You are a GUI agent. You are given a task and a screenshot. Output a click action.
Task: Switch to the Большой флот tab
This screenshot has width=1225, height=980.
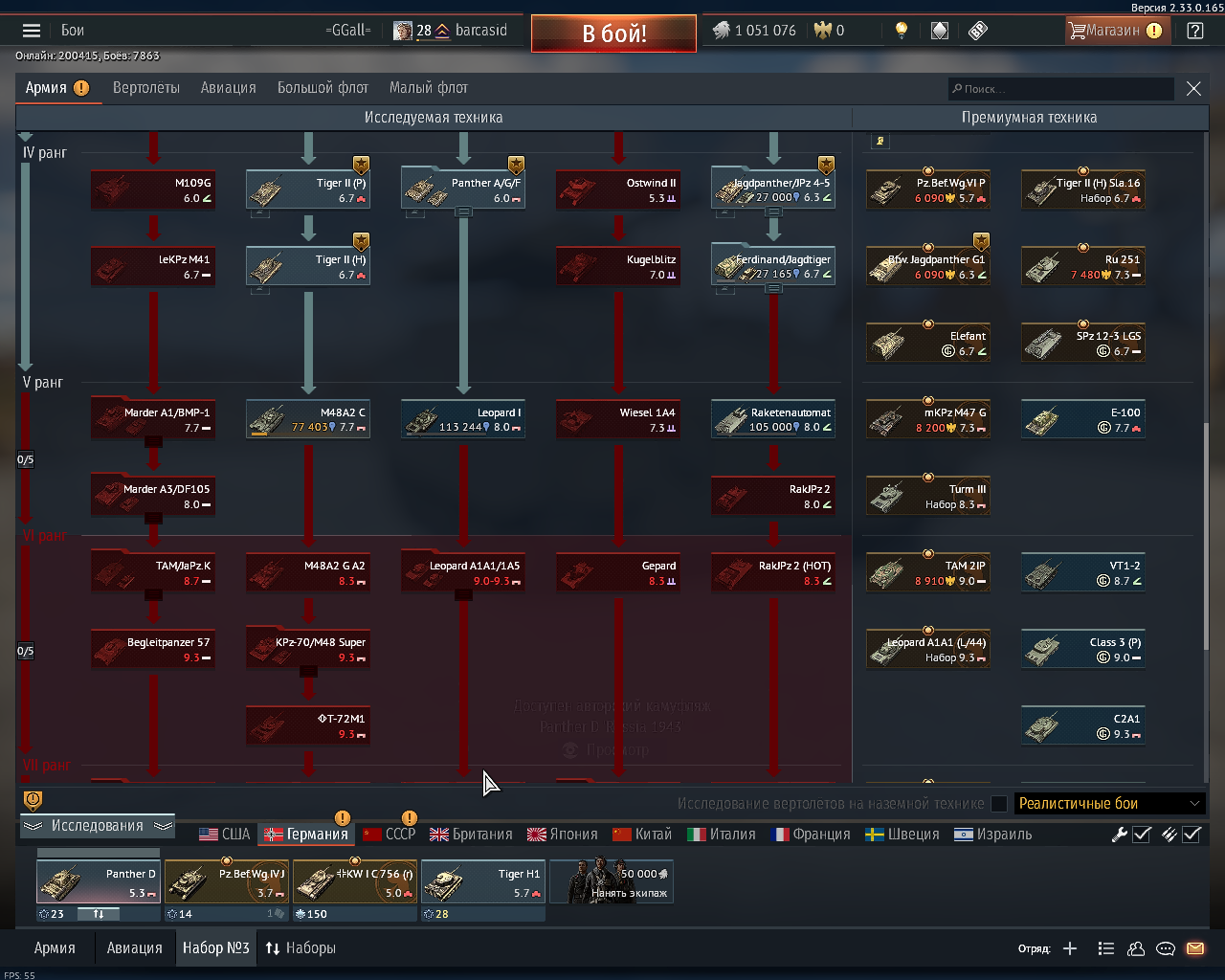click(x=323, y=88)
